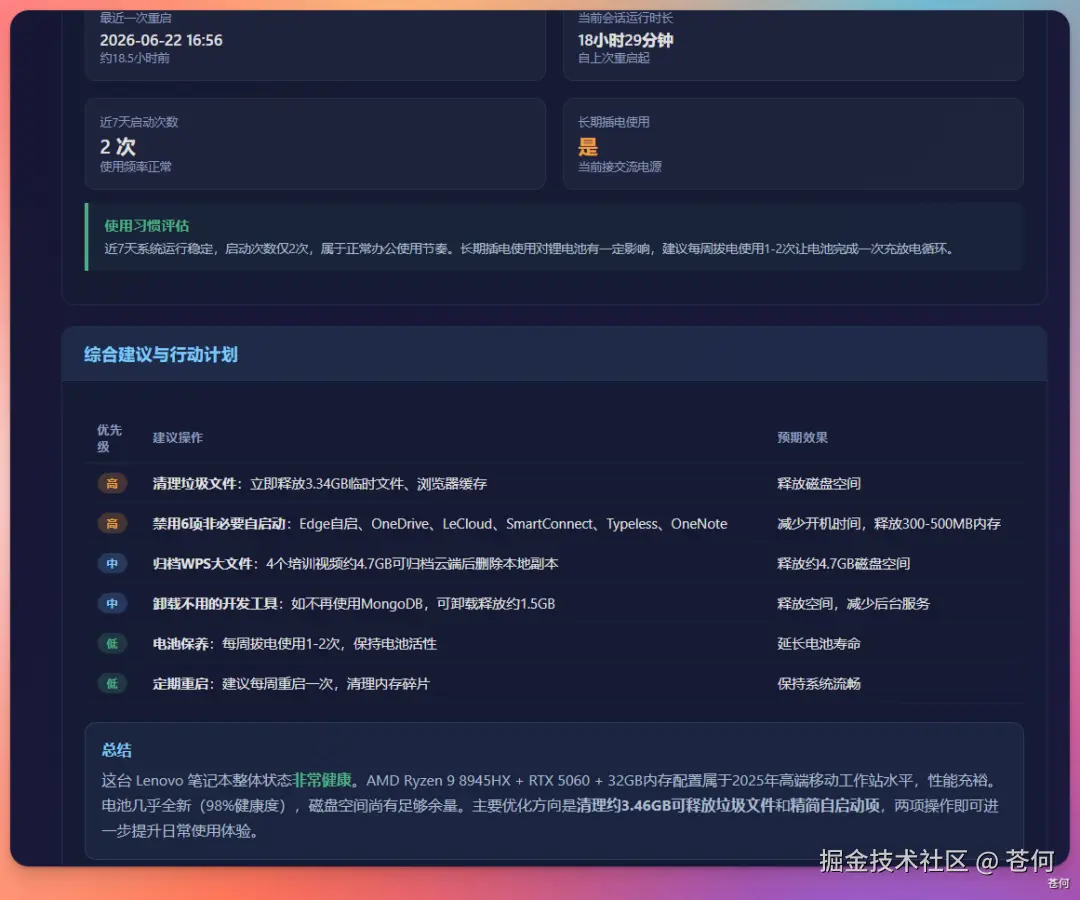Click the 释放磁盘空间 expected effect cell
Viewport: 1080px width, 900px height.
tap(818, 483)
